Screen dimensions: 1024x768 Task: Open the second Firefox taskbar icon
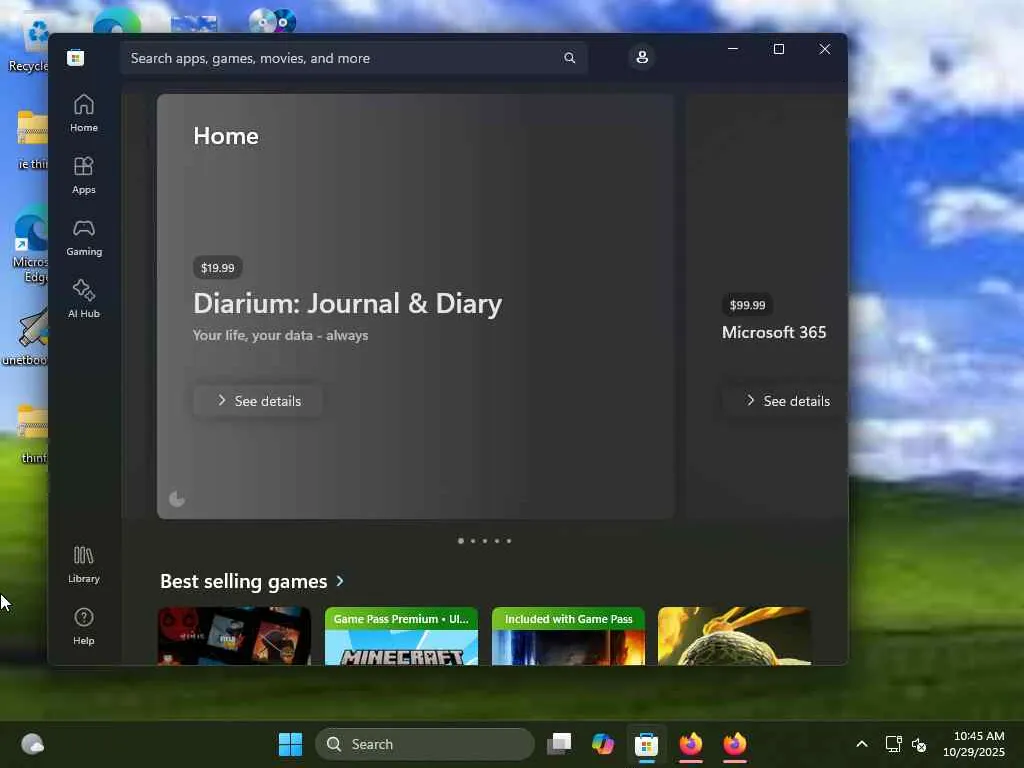point(735,744)
